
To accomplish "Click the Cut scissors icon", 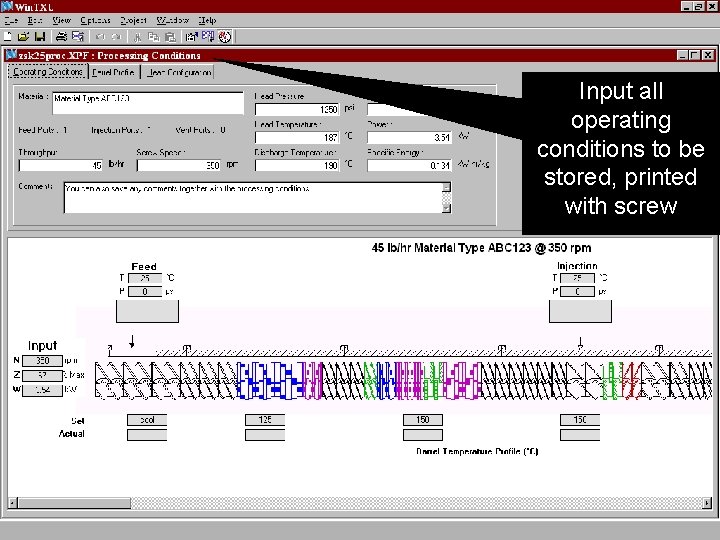I will point(137,37).
